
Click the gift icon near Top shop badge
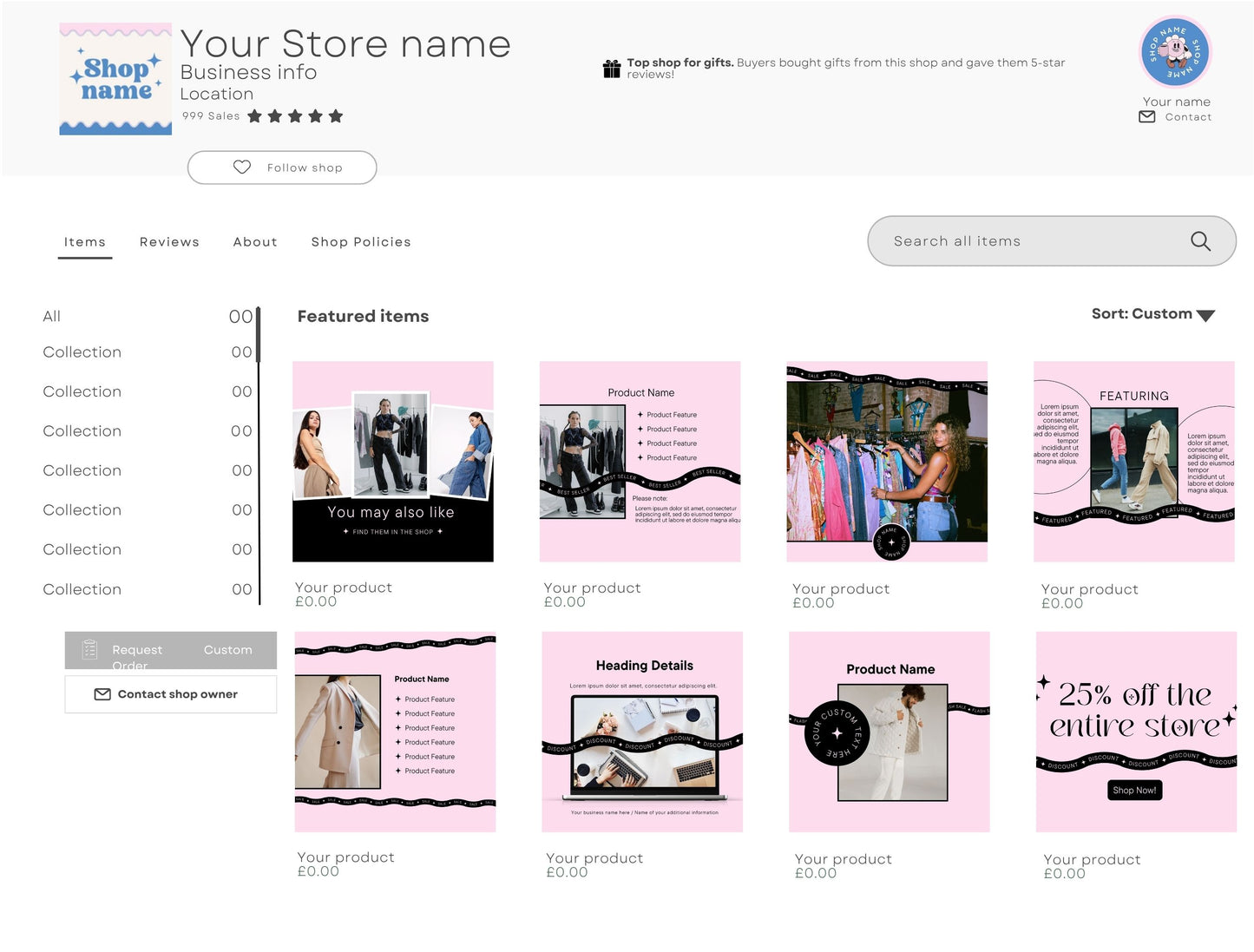tap(613, 66)
